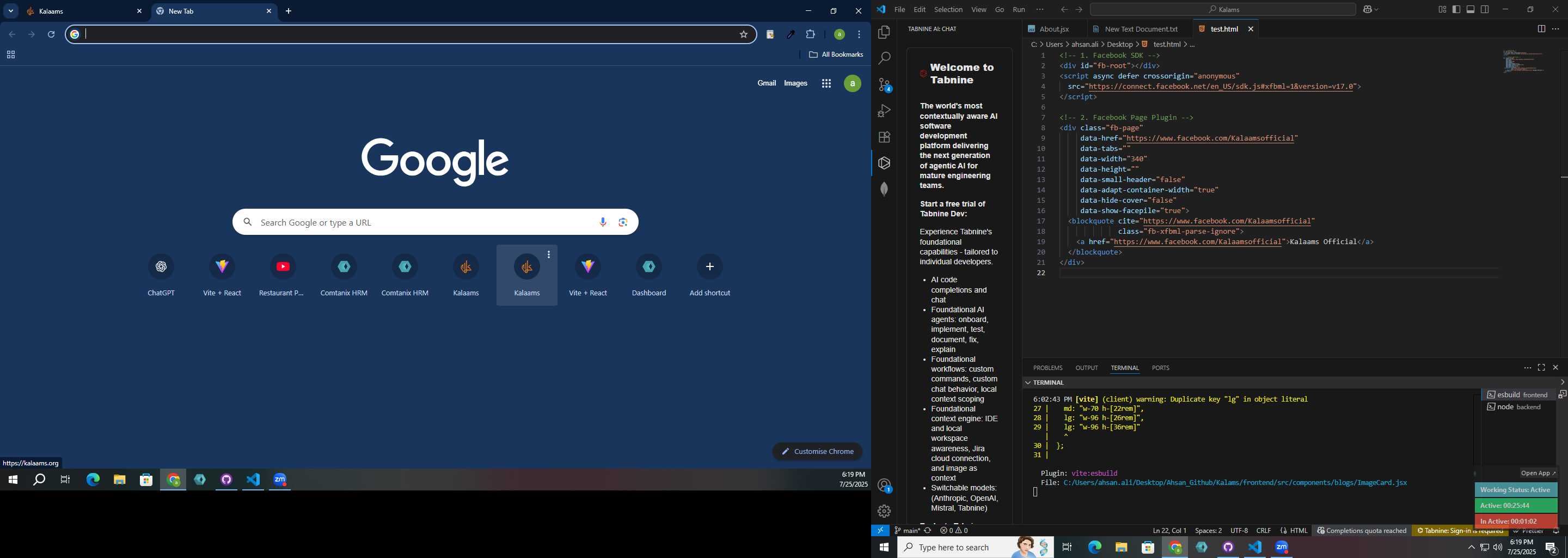Open the Chrome tab search dropdown

click(x=11, y=11)
